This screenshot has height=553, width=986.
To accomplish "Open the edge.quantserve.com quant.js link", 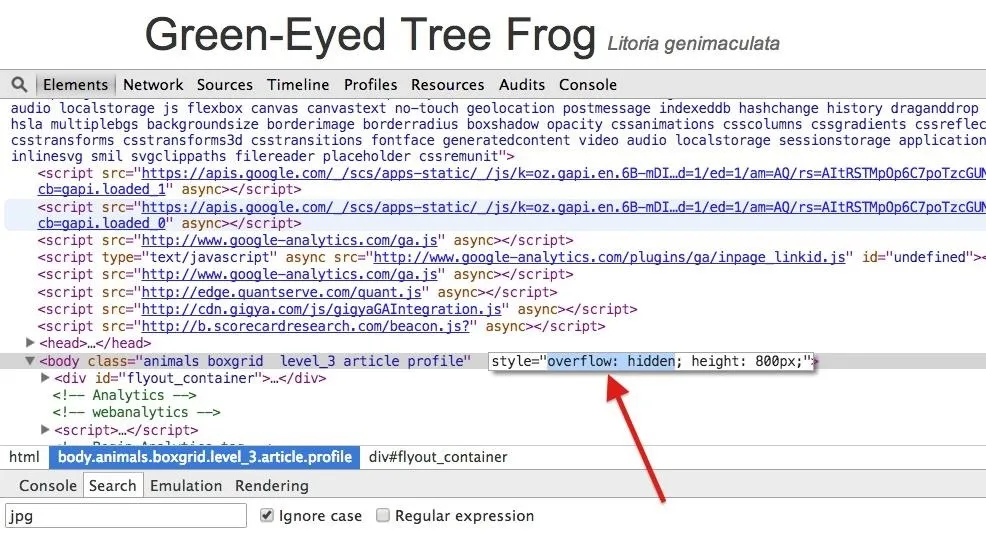I will (282, 293).
